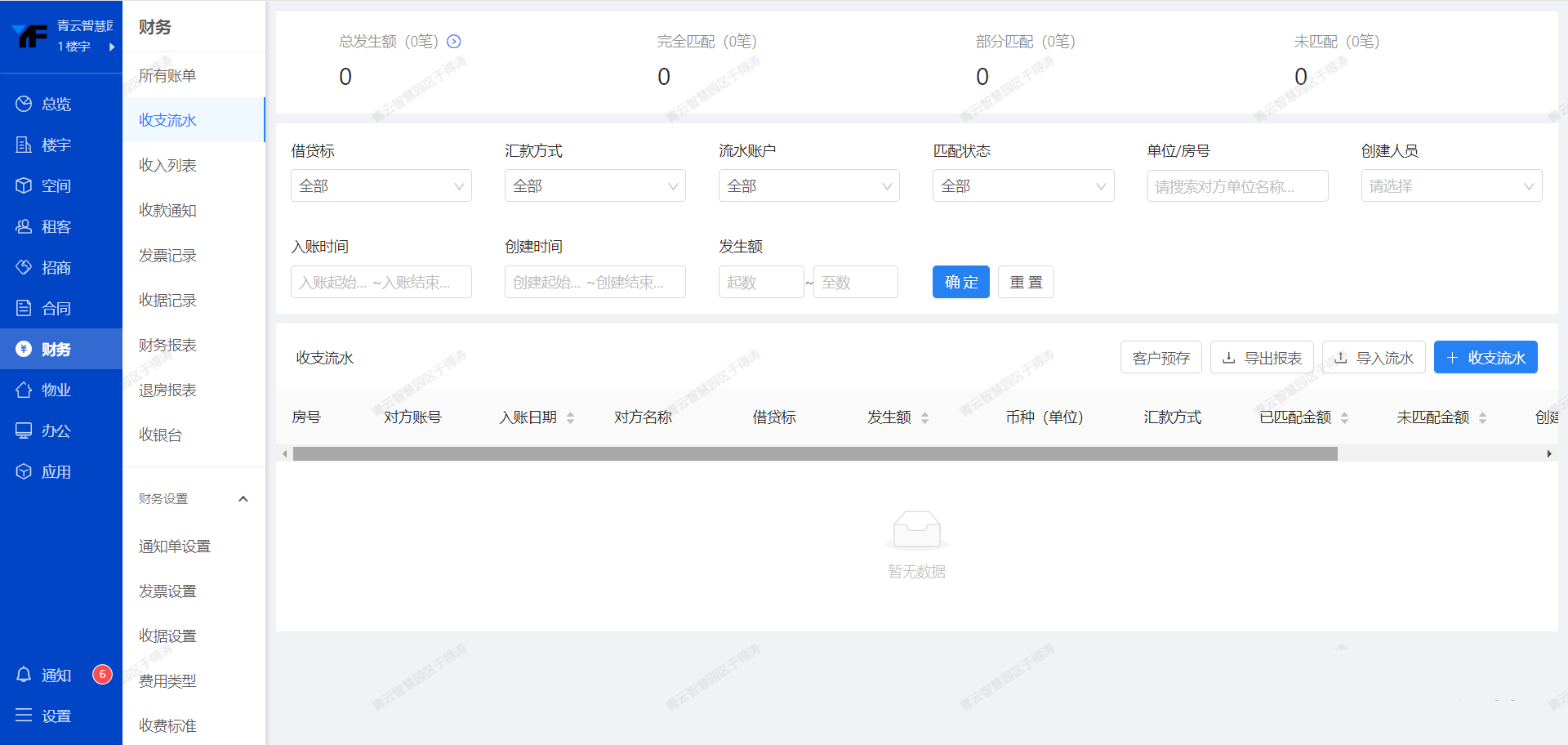Sort by 入账日期 column arrows
The image size is (1568, 745).
point(570,417)
